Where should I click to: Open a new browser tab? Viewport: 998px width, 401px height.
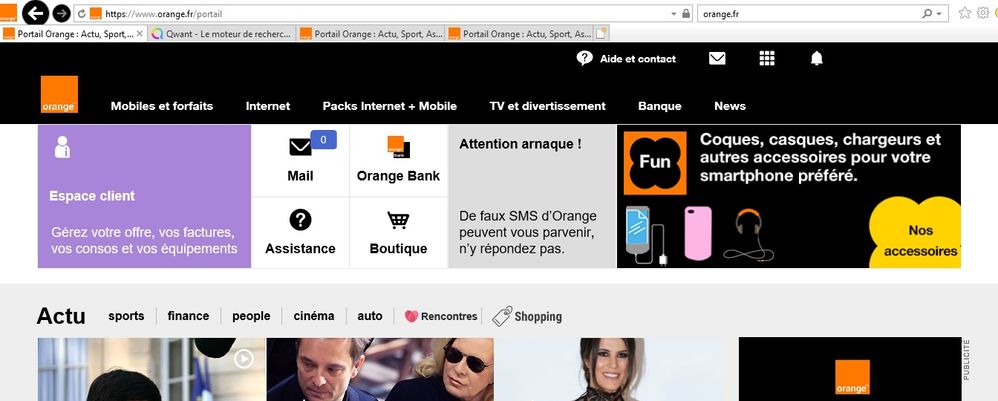pyautogui.click(x=601, y=33)
